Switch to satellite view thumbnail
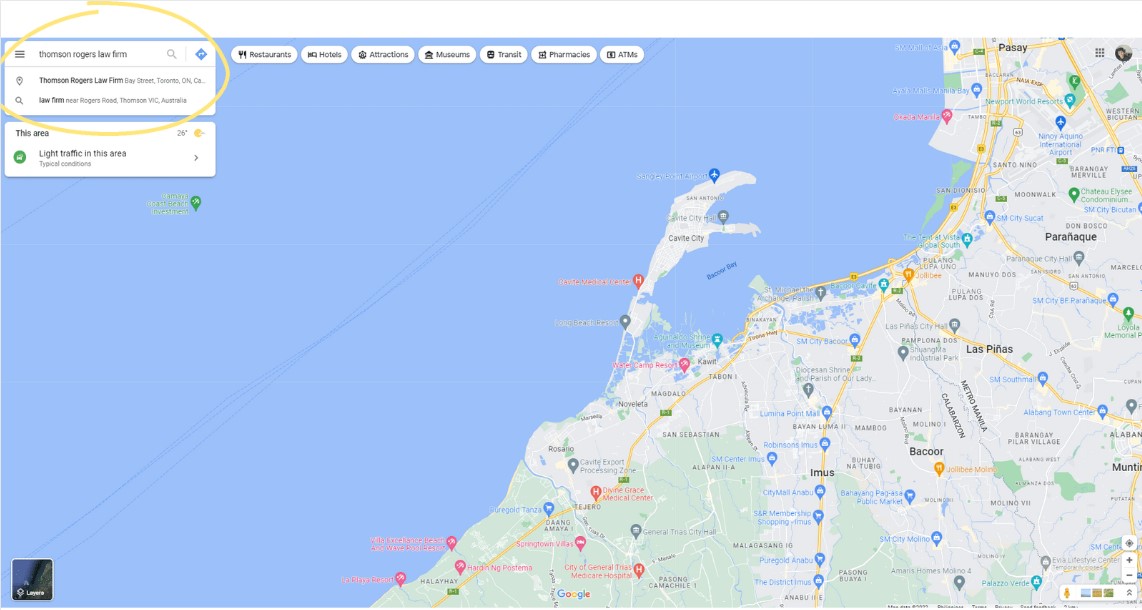This screenshot has width=1142, height=610. click(1107, 592)
